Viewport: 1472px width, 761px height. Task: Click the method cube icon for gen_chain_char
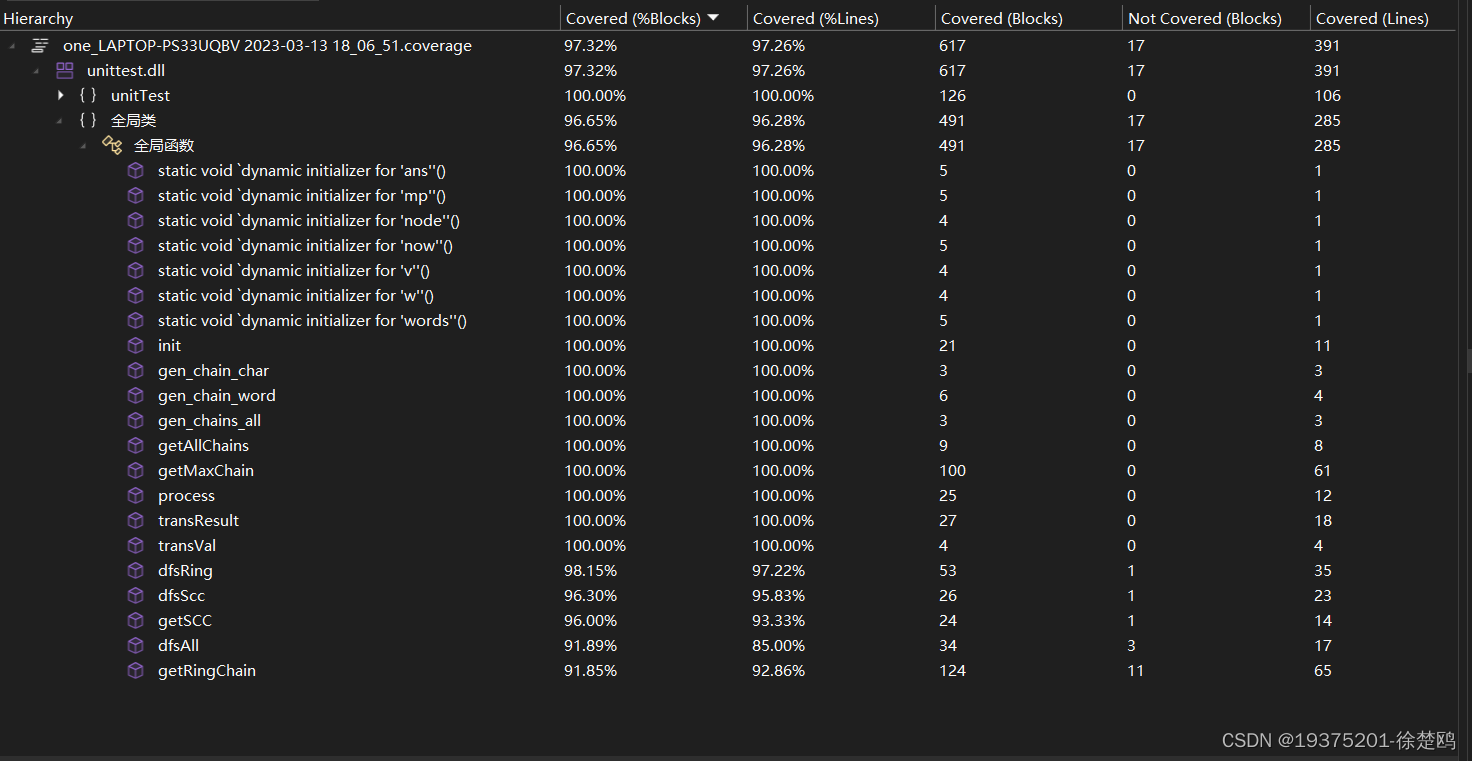tap(136, 371)
